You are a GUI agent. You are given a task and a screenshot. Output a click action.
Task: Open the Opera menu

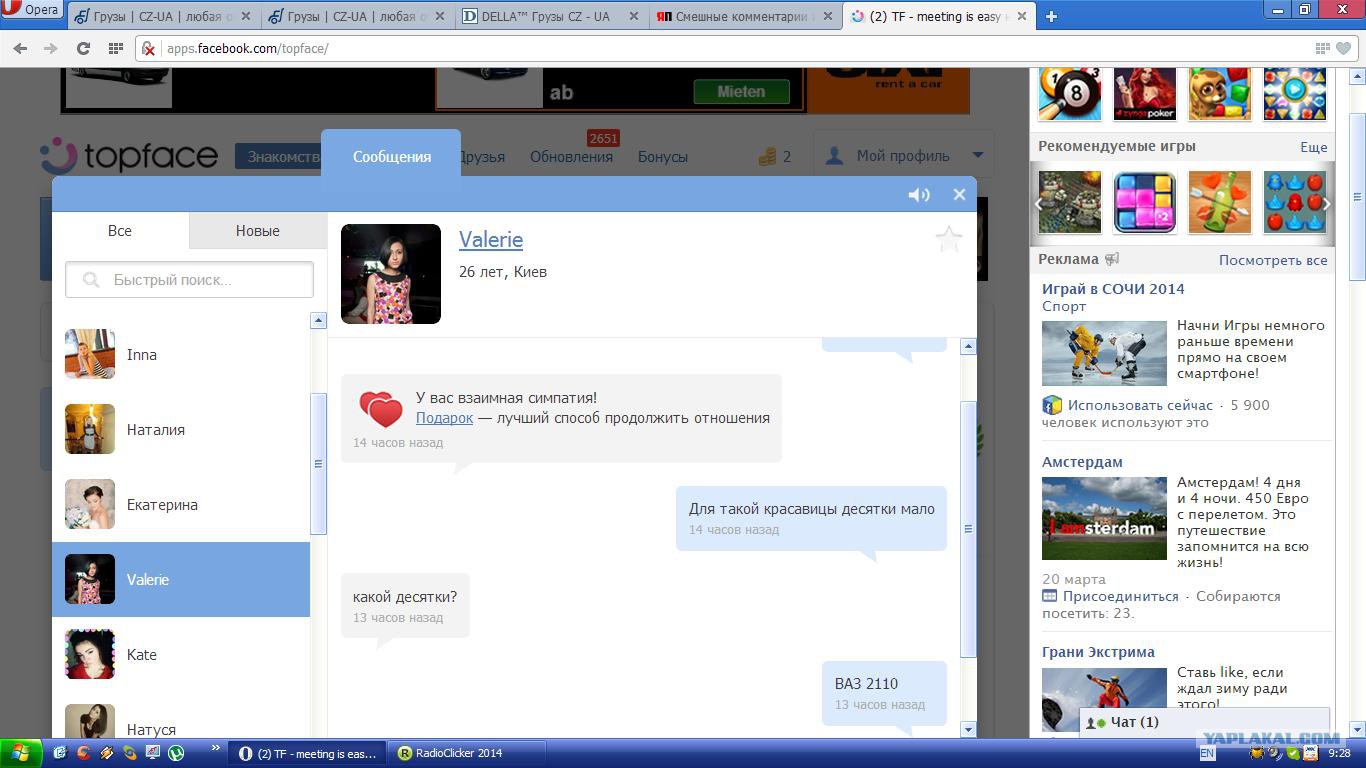pos(32,10)
